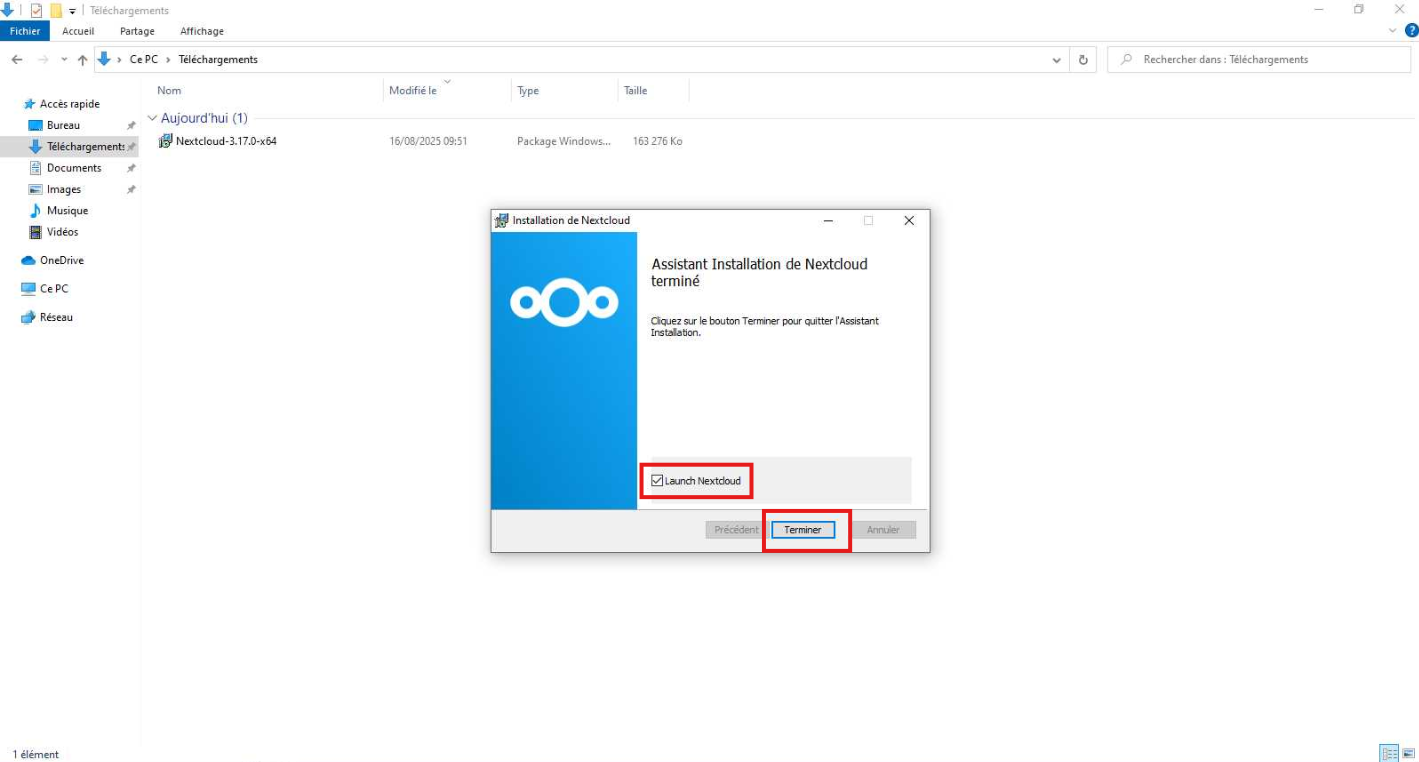1419x762 pixels.
Task: Click the 1 élément status text
Action: pos(36,754)
